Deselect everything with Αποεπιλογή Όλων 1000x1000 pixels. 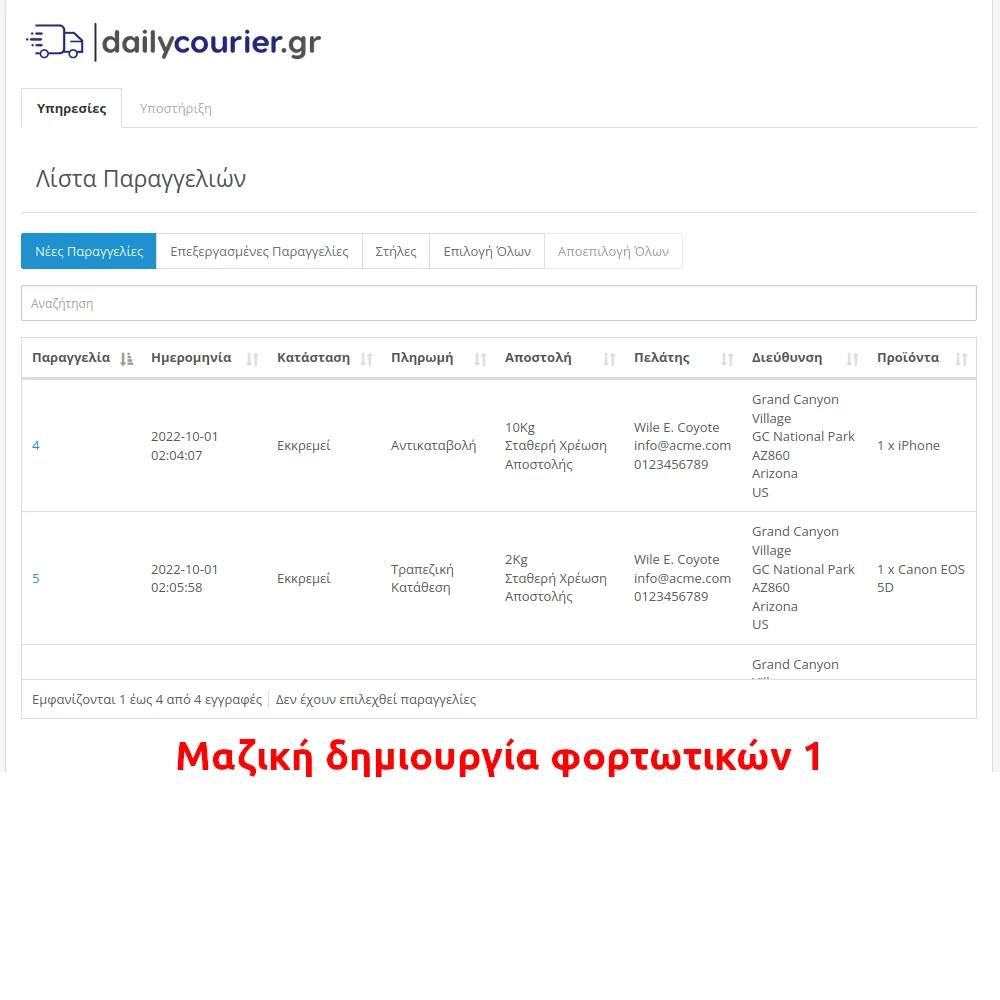click(613, 251)
